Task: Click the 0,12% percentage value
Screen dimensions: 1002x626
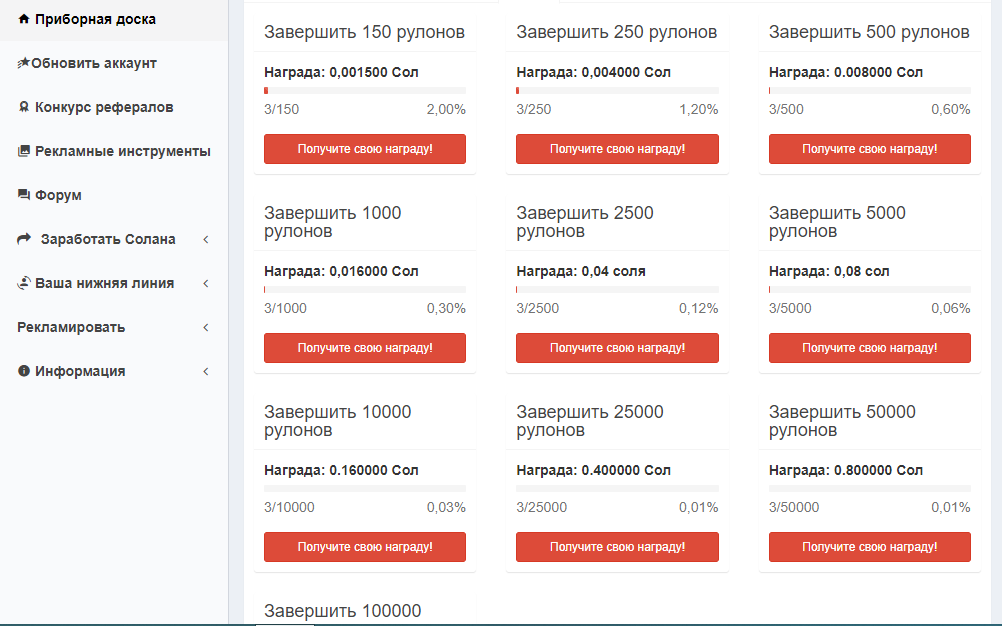Action: tap(698, 309)
